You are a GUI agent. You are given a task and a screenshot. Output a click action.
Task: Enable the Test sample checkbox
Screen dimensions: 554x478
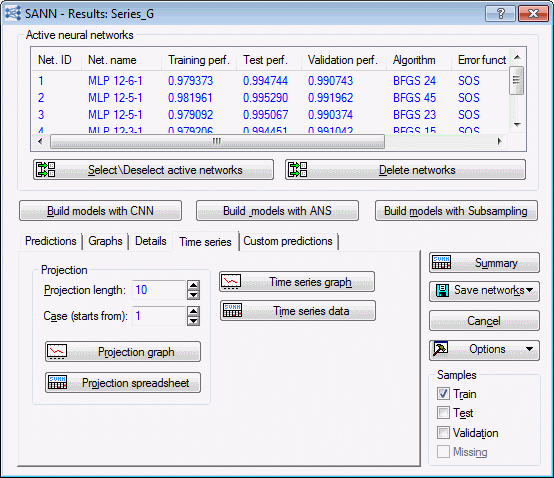tap(443, 412)
